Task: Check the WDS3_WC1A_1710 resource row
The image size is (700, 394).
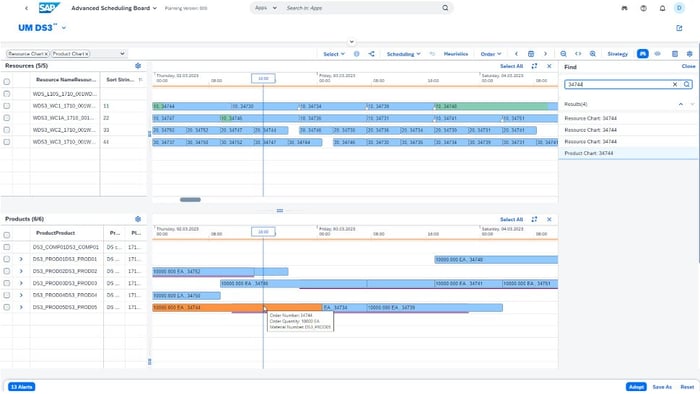Action: pos(7,118)
